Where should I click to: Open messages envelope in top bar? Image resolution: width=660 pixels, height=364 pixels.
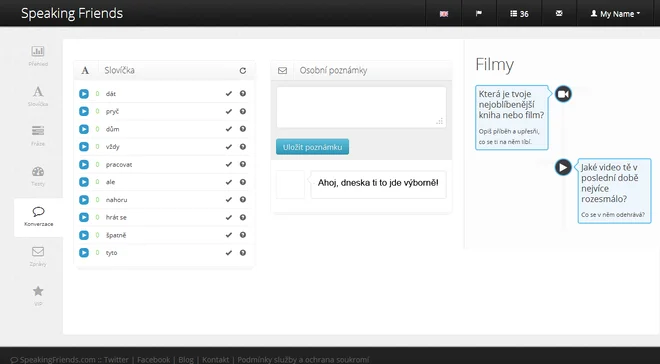[559, 13]
